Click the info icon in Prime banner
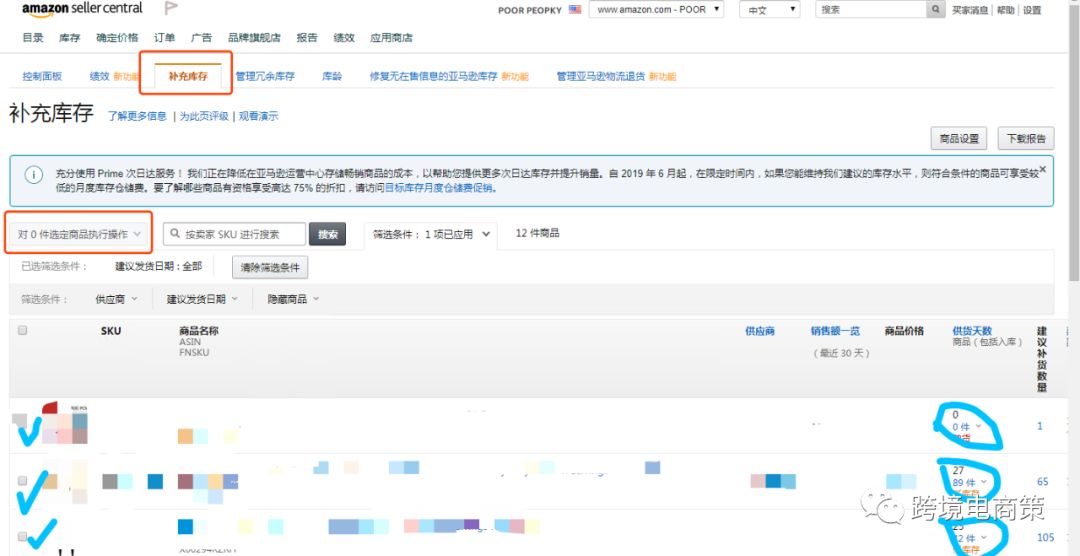Screen dimensions: 1080x556 34,175
